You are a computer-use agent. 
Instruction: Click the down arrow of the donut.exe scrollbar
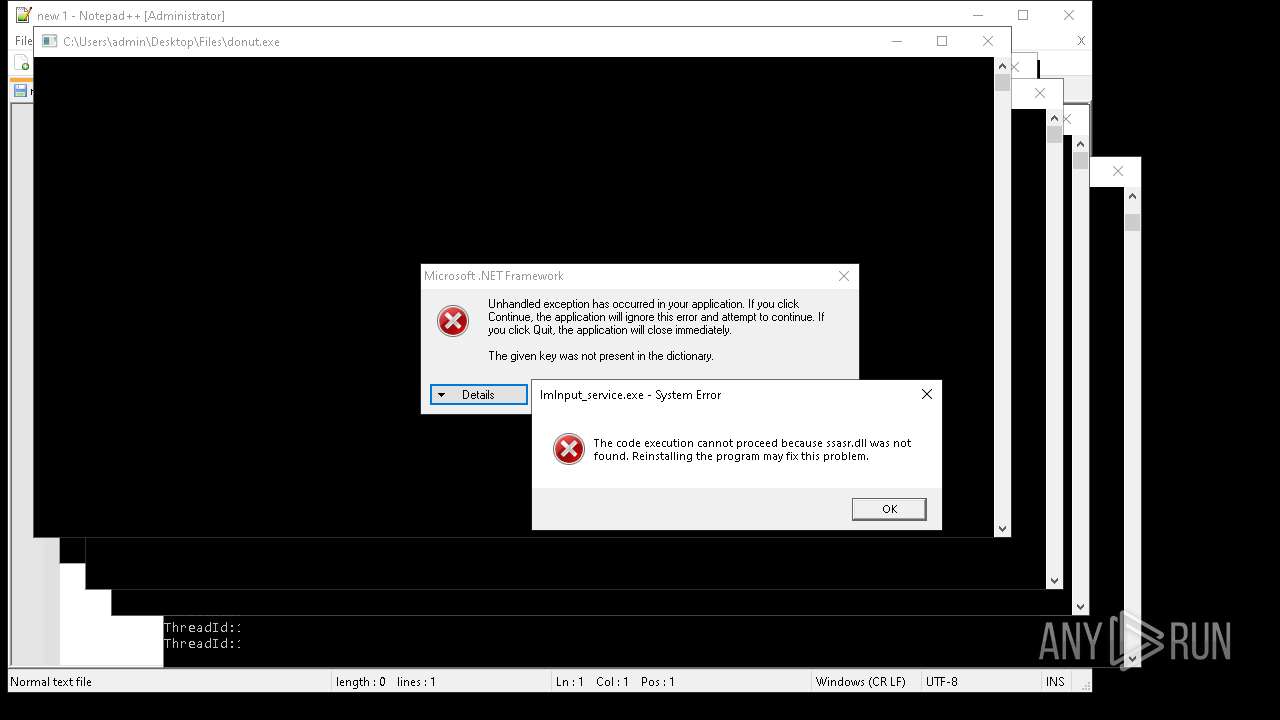click(x=1002, y=528)
